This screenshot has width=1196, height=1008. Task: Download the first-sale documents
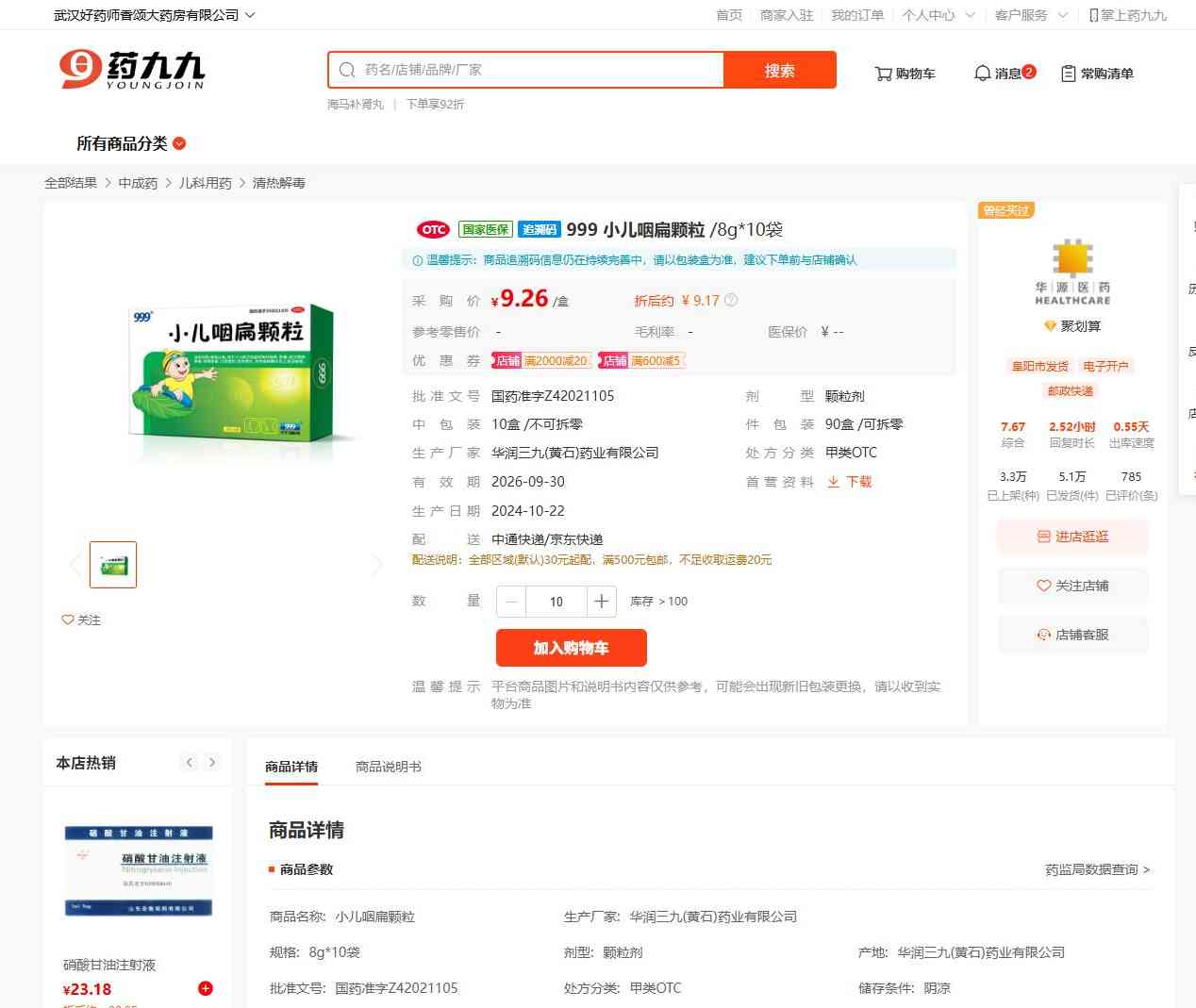tap(849, 482)
